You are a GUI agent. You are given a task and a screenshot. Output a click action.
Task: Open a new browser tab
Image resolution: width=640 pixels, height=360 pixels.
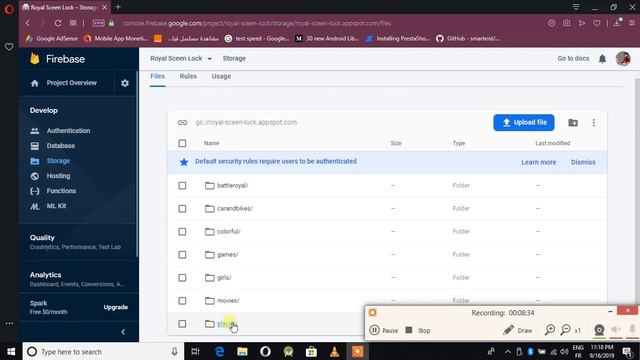[x=118, y=7]
